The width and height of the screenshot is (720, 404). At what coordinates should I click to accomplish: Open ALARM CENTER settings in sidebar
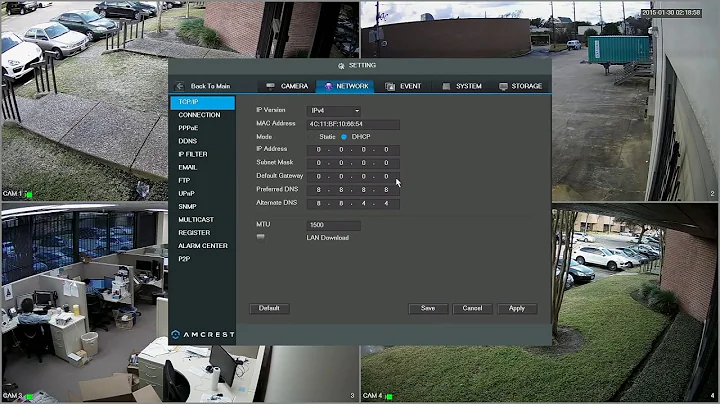click(x=203, y=246)
